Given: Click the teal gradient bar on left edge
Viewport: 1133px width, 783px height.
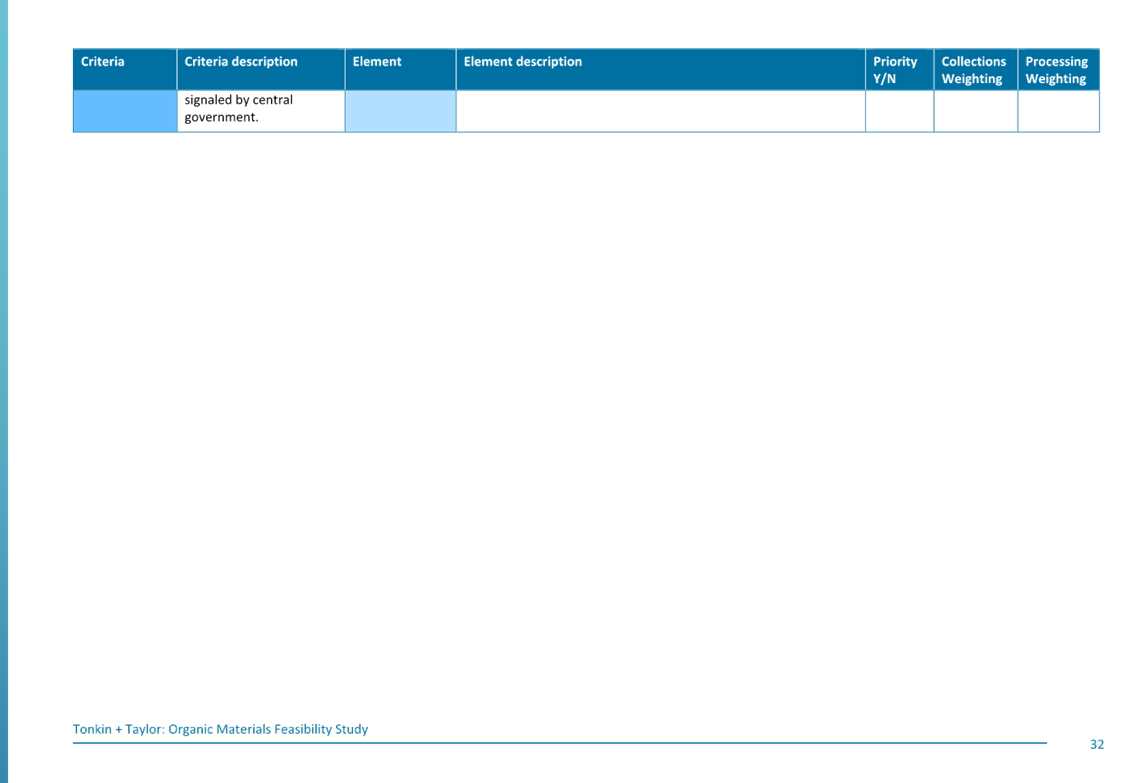Looking at the screenshot, I should pos(6,390).
